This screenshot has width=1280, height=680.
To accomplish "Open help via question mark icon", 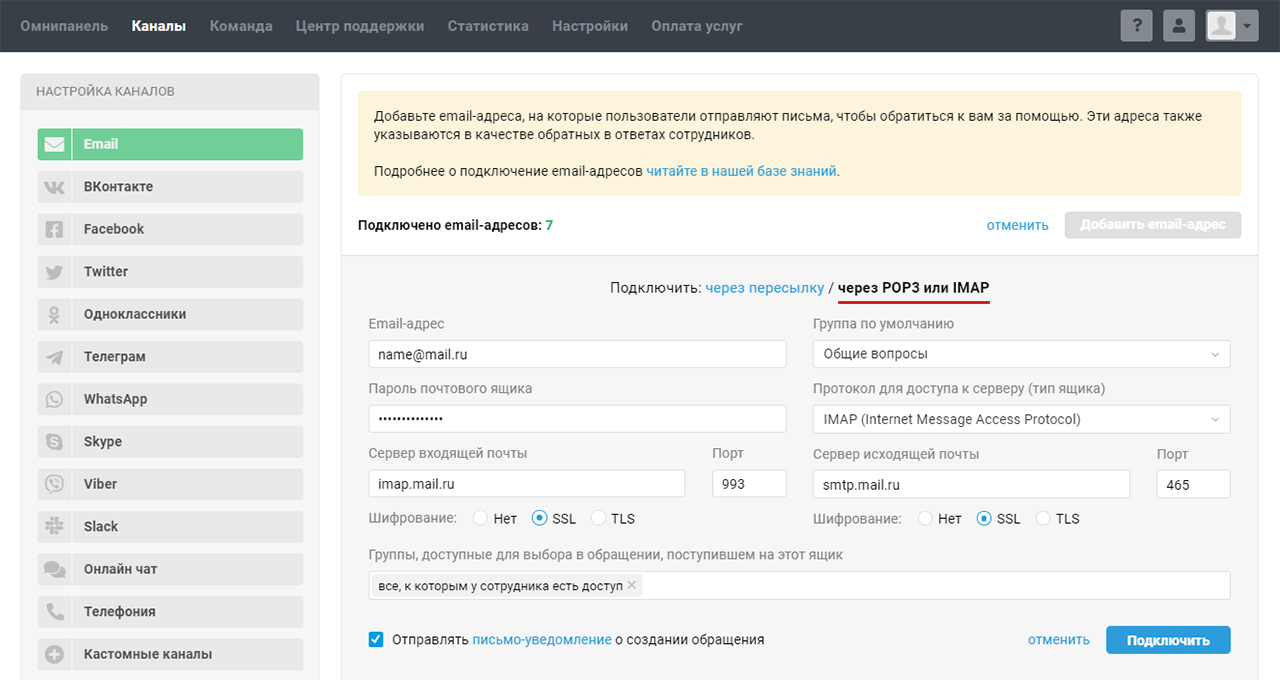I will 1136,26.
